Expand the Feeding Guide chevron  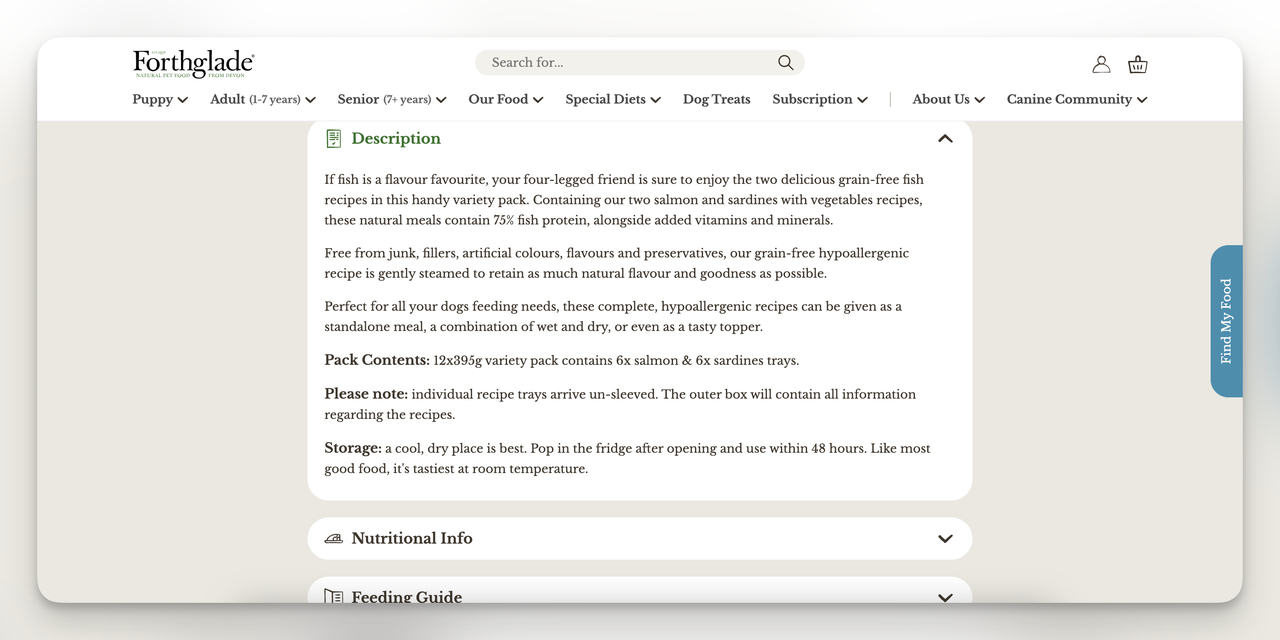[945, 597]
